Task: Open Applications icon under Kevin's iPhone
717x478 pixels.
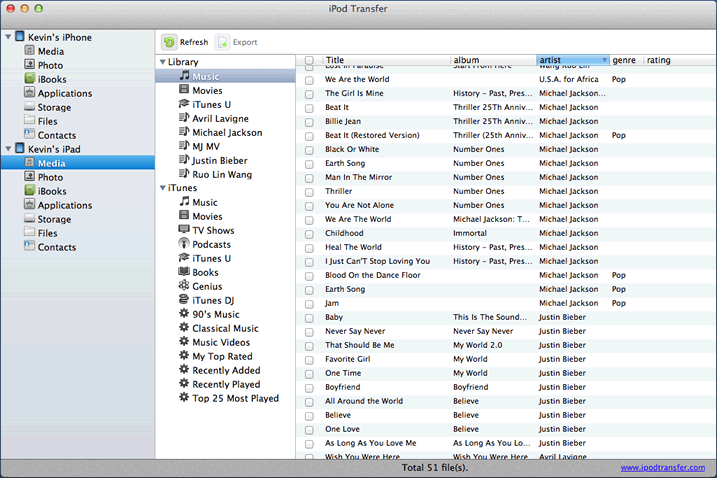Action: 29,92
